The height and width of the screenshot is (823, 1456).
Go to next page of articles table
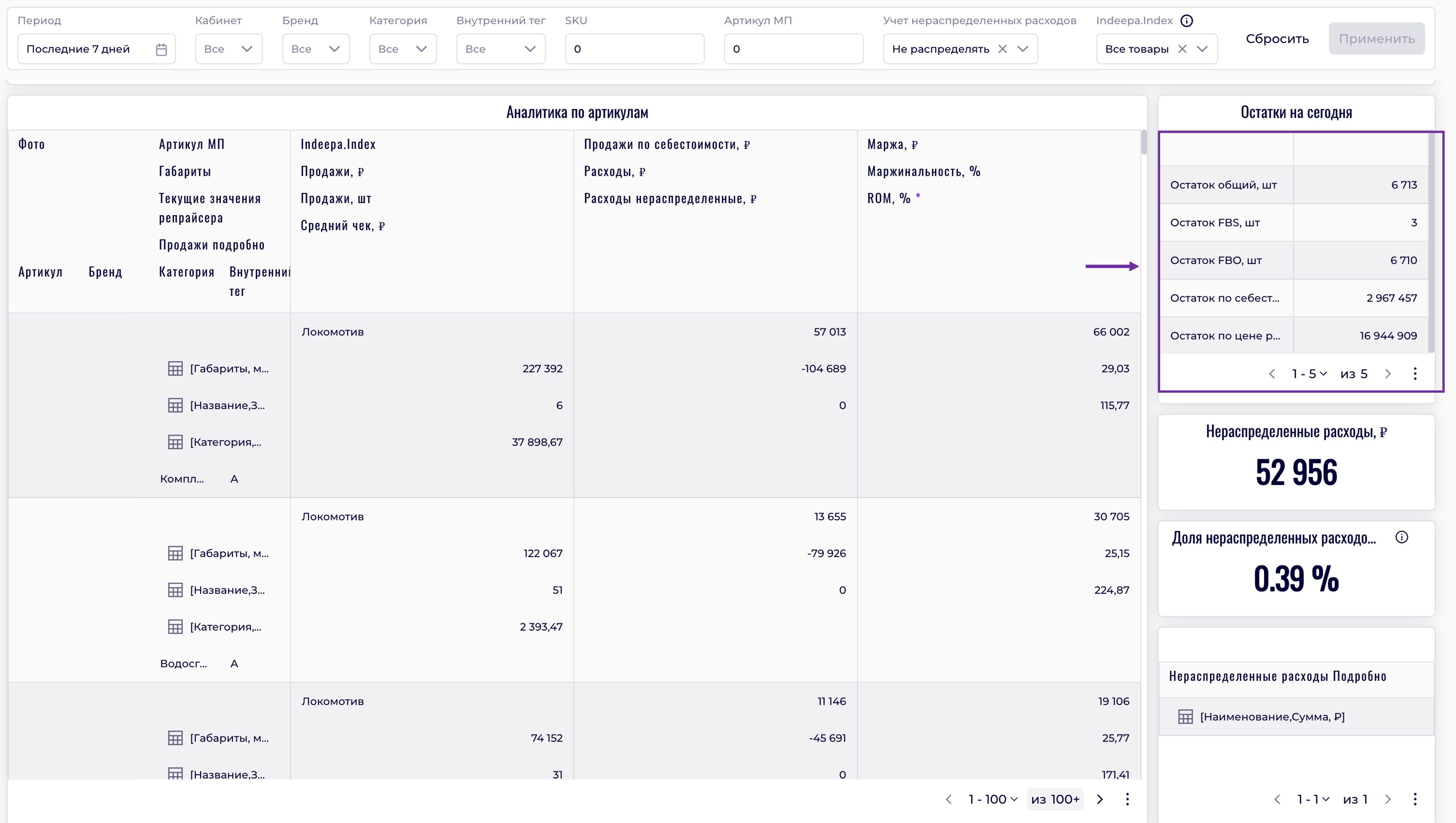click(x=1100, y=799)
